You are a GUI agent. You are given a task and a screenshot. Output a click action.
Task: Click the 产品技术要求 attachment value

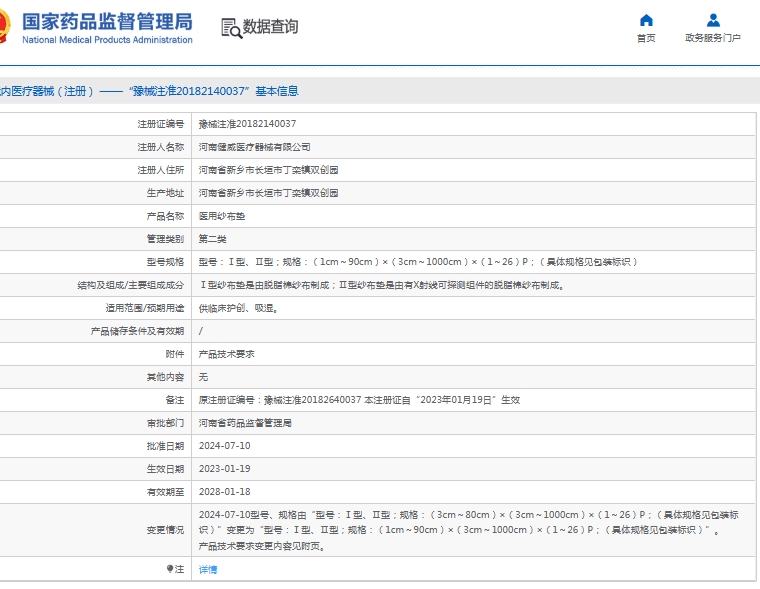(226, 354)
